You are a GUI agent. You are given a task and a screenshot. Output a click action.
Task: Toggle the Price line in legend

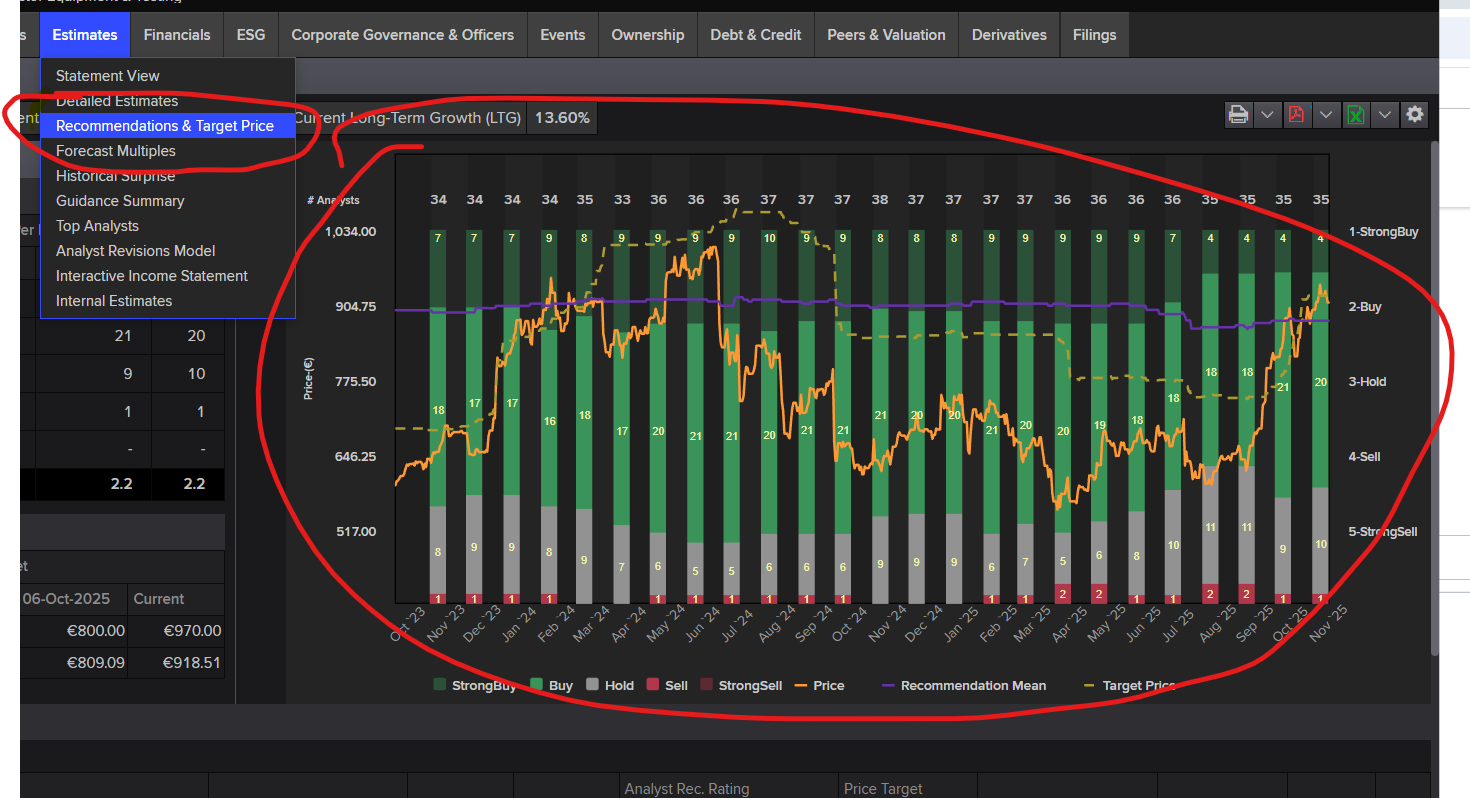pos(819,686)
